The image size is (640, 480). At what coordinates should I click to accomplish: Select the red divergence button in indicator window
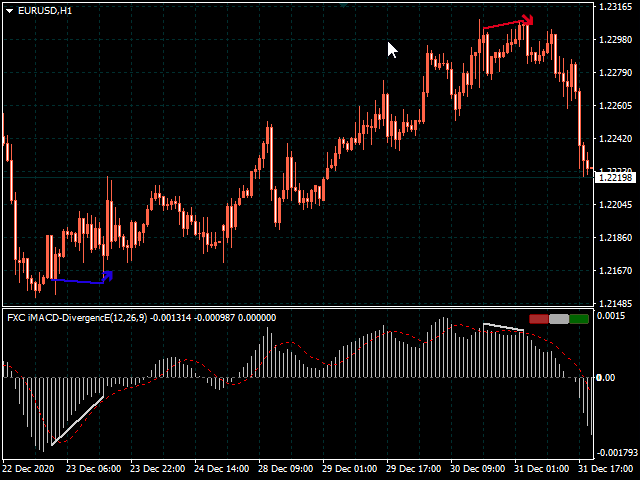538,319
